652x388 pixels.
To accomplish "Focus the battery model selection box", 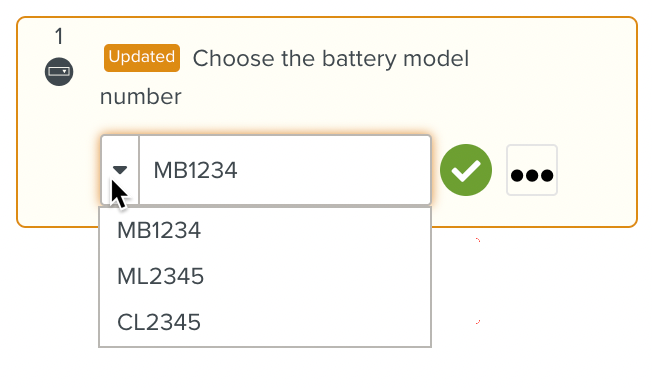I will pos(266,170).
